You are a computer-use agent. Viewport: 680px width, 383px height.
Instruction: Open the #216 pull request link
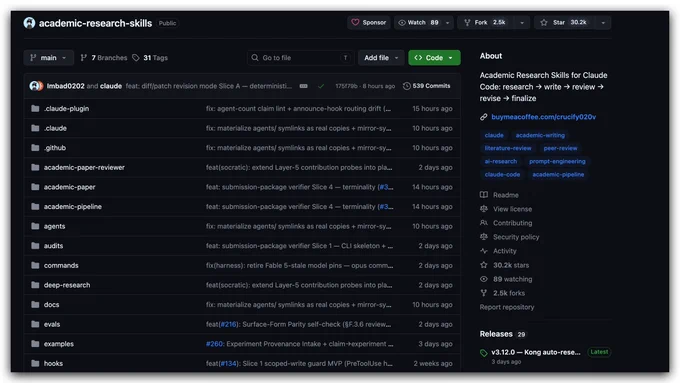point(228,324)
